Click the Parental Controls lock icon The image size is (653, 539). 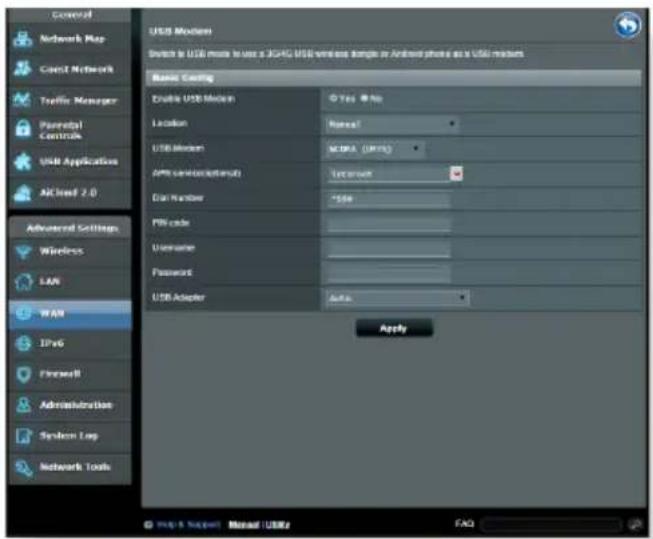point(23,130)
